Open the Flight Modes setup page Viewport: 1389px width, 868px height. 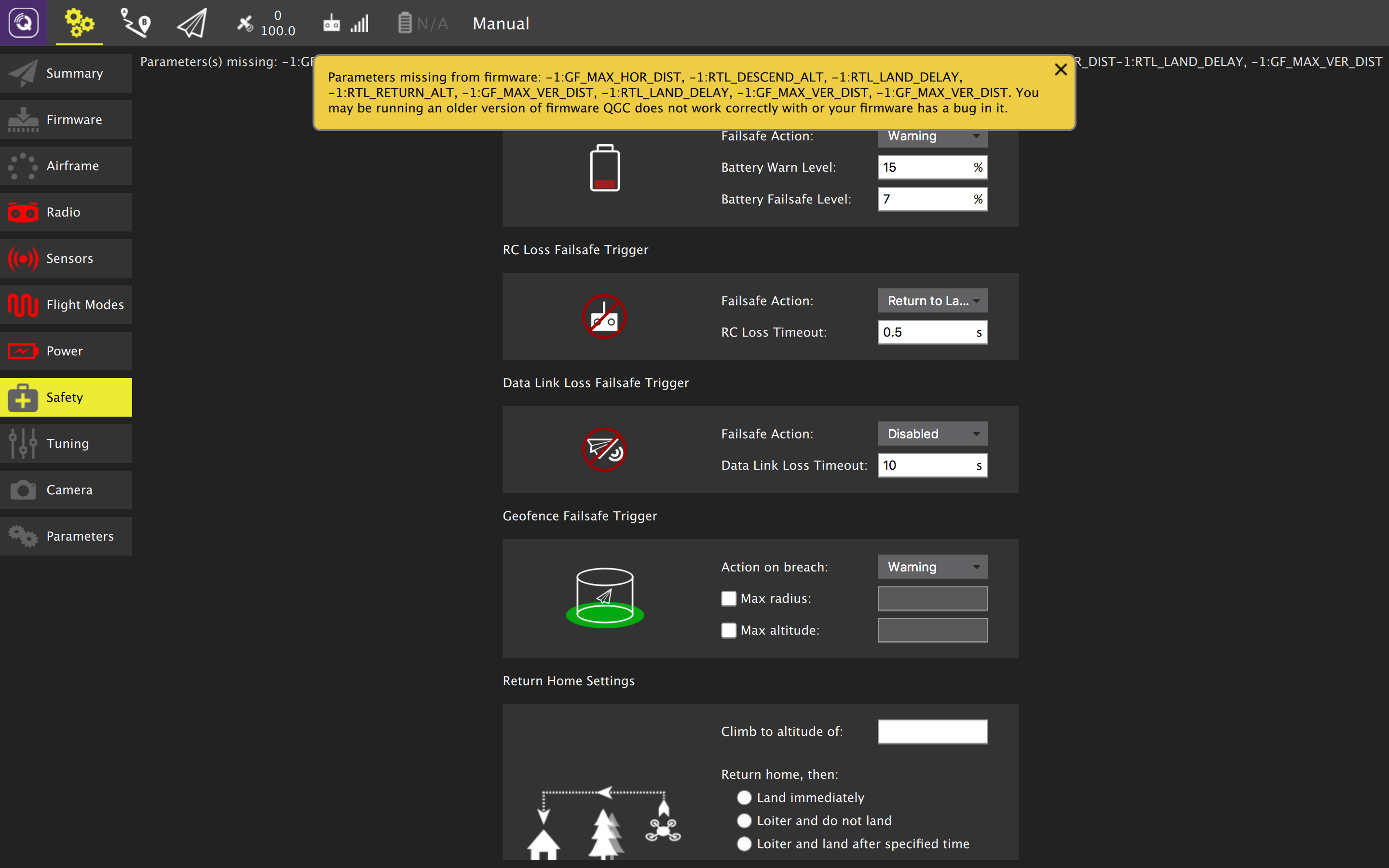click(66, 305)
